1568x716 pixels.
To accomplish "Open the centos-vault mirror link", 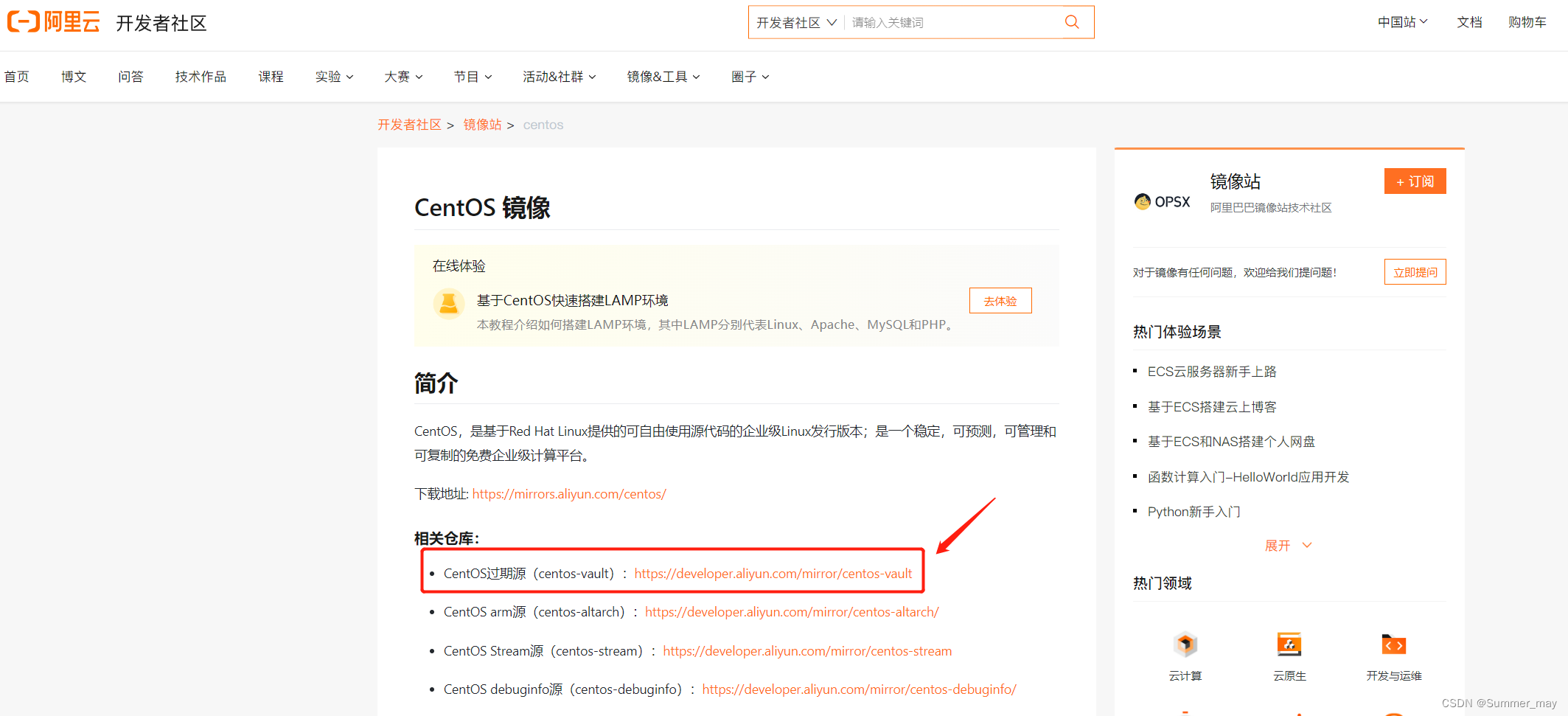I will [773, 574].
